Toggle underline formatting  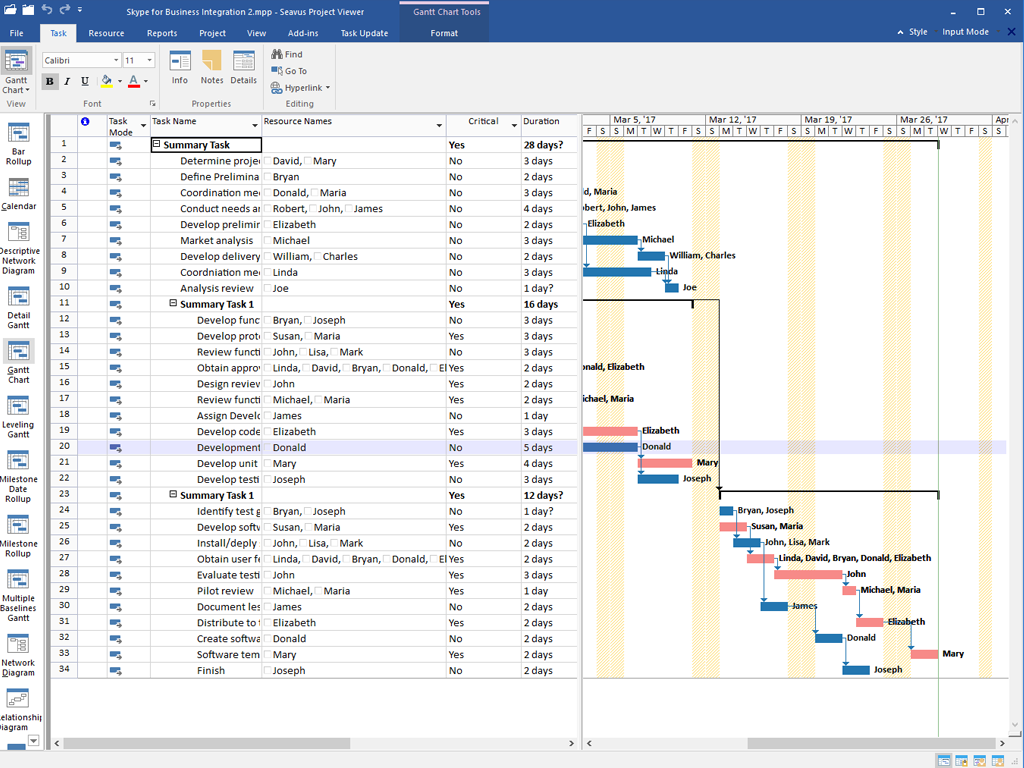(84, 81)
